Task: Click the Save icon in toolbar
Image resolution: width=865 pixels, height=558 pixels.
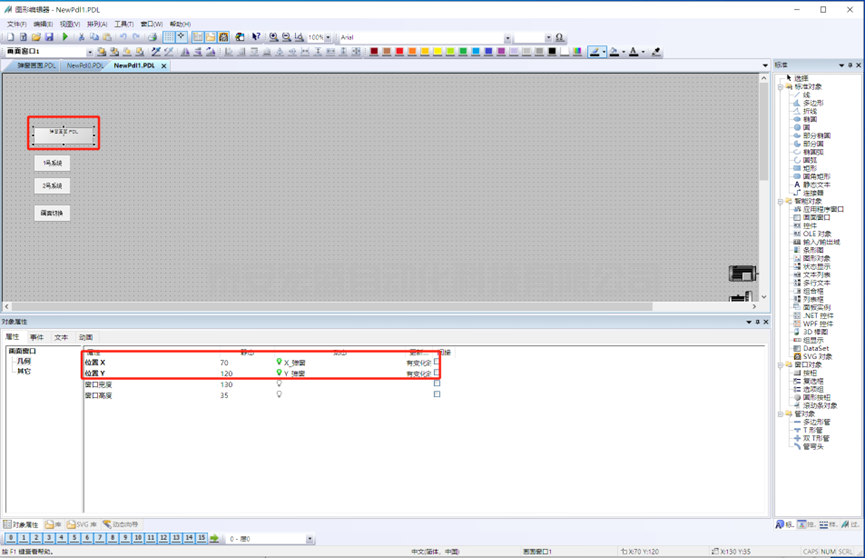Action: pyautogui.click(x=49, y=37)
